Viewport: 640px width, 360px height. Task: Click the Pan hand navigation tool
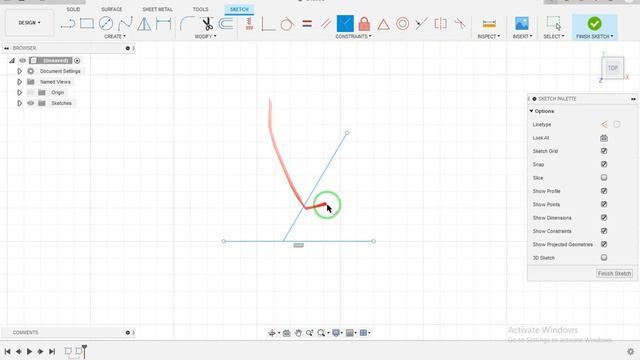point(298,333)
